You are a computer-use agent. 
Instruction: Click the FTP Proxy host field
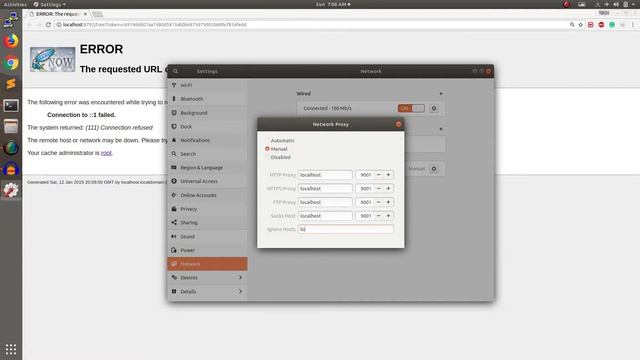click(x=325, y=202)
